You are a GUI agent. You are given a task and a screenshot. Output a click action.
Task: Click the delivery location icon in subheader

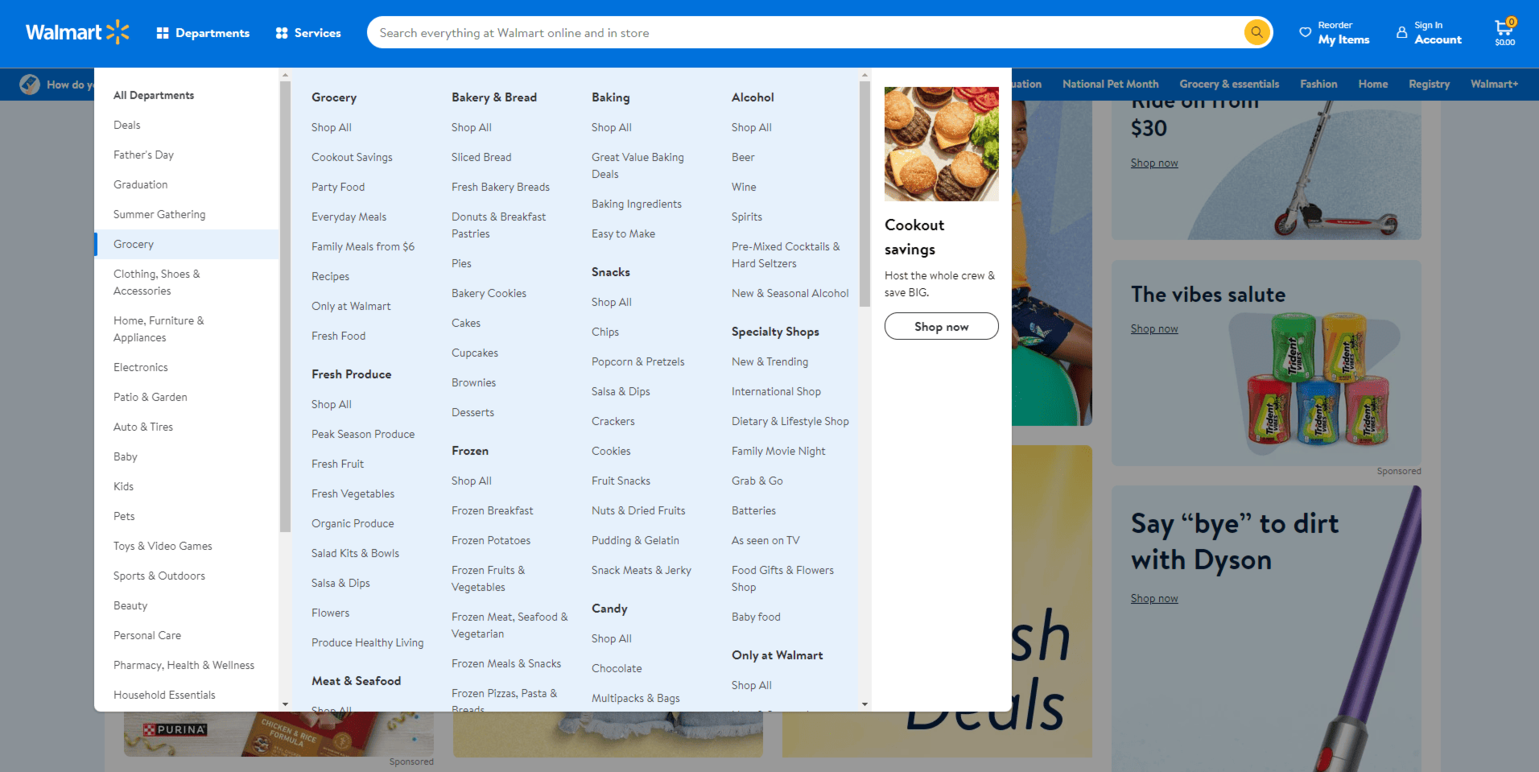pos(30,84)
